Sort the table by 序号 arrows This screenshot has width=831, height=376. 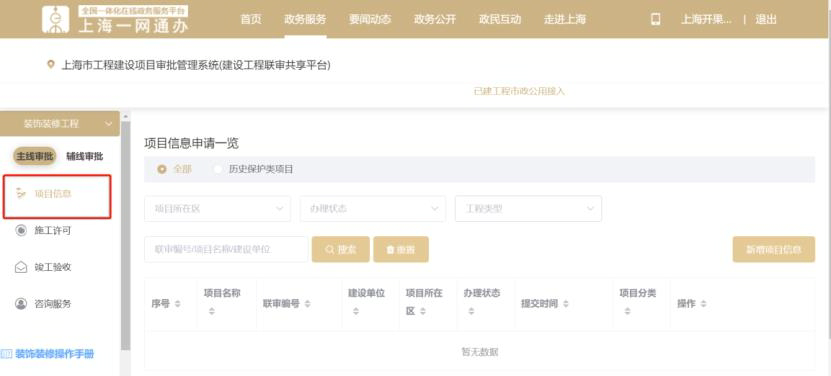coord(178,304)
